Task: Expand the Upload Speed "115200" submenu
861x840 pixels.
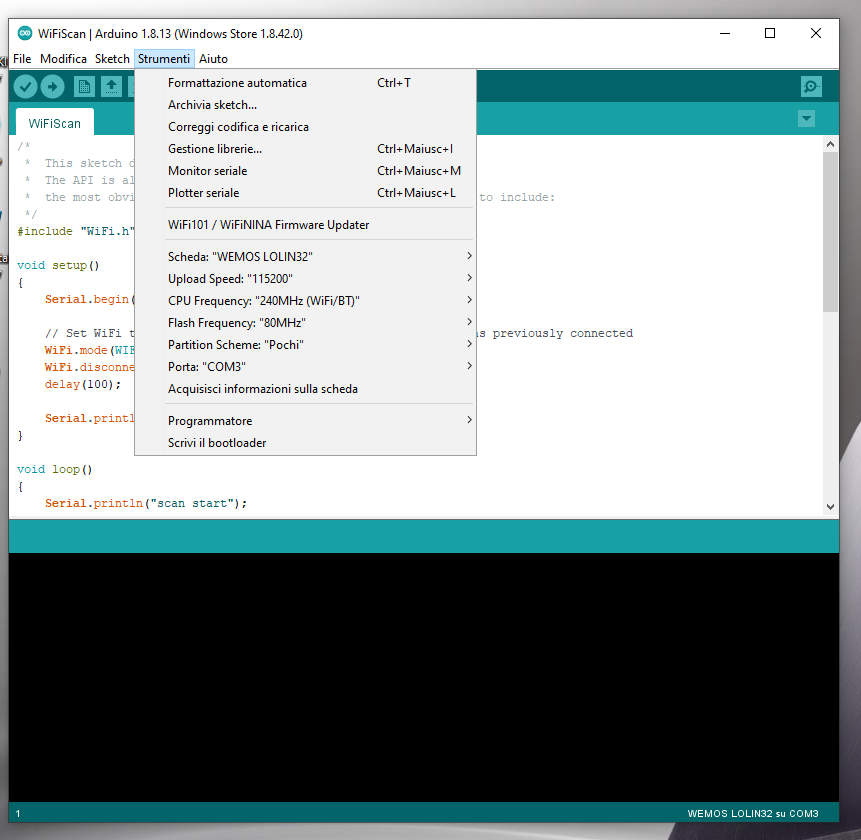Action: [x=320, y=278]
